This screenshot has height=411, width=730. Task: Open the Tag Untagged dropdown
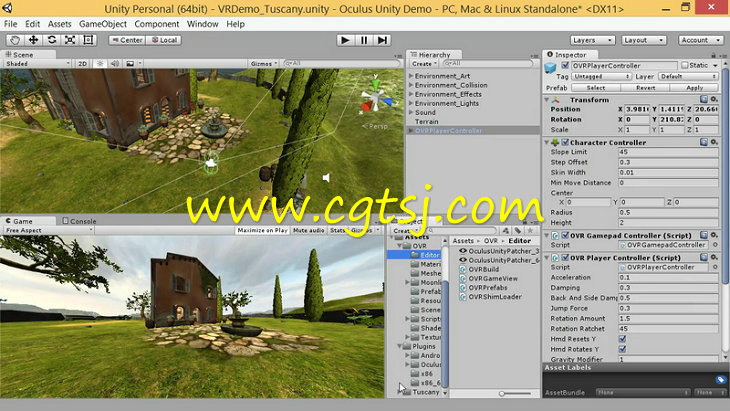point(602,76)
